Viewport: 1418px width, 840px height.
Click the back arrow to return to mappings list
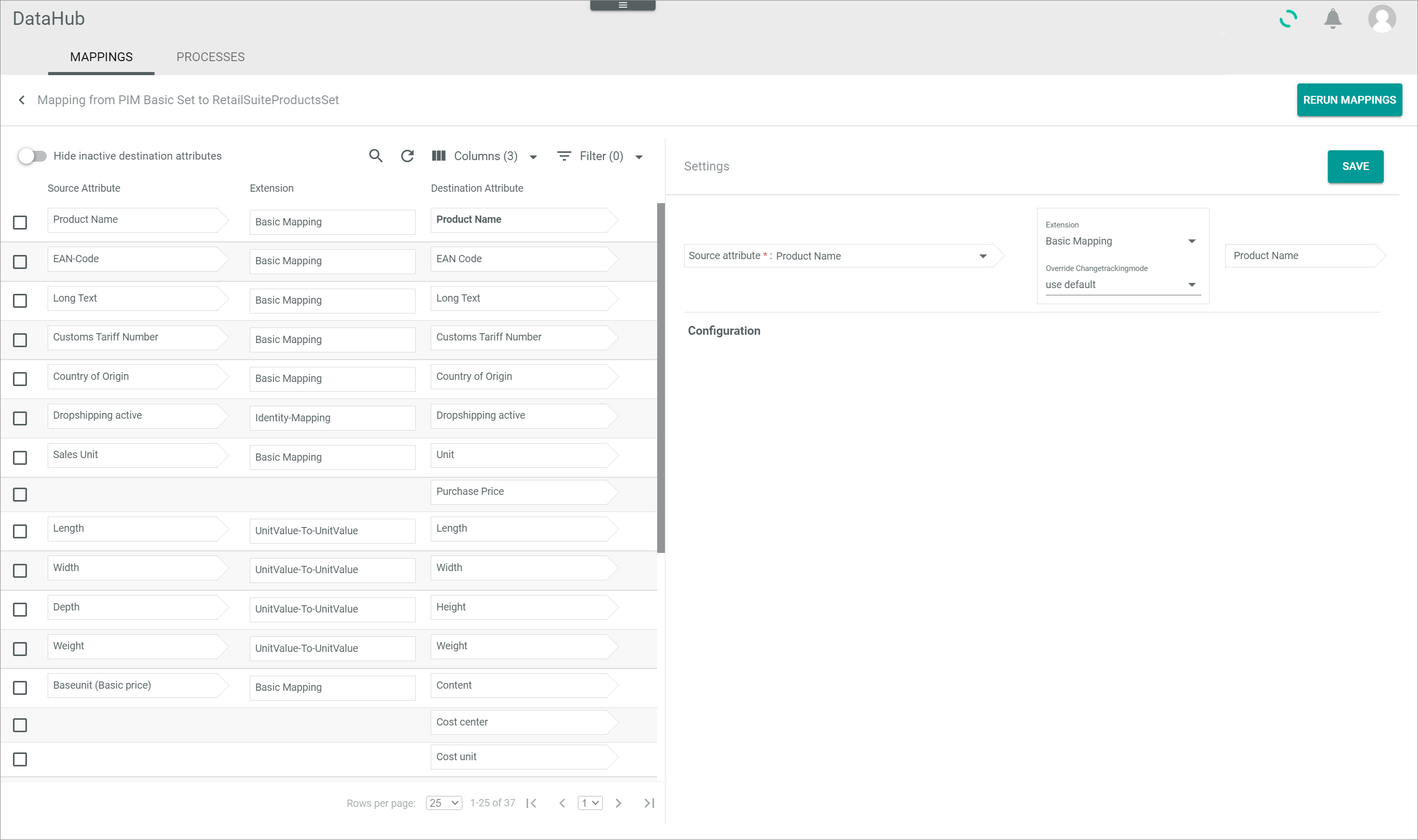(22, 99)
